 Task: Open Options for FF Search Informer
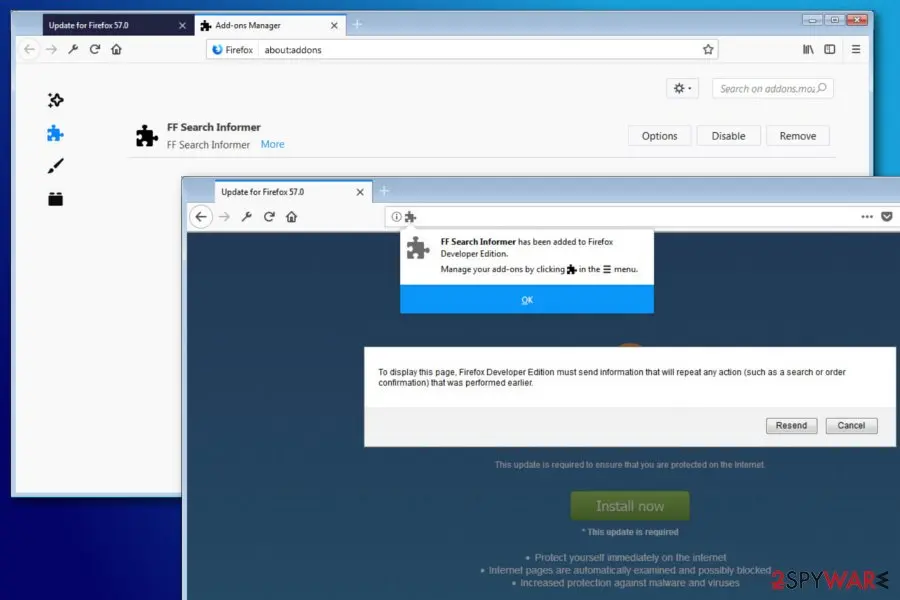click(660, 136)
